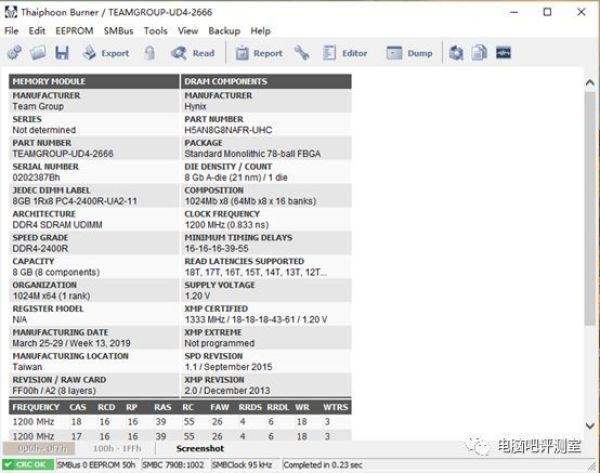
Task: Click capacity value 8 GB (8 components)
Action: 56,272
